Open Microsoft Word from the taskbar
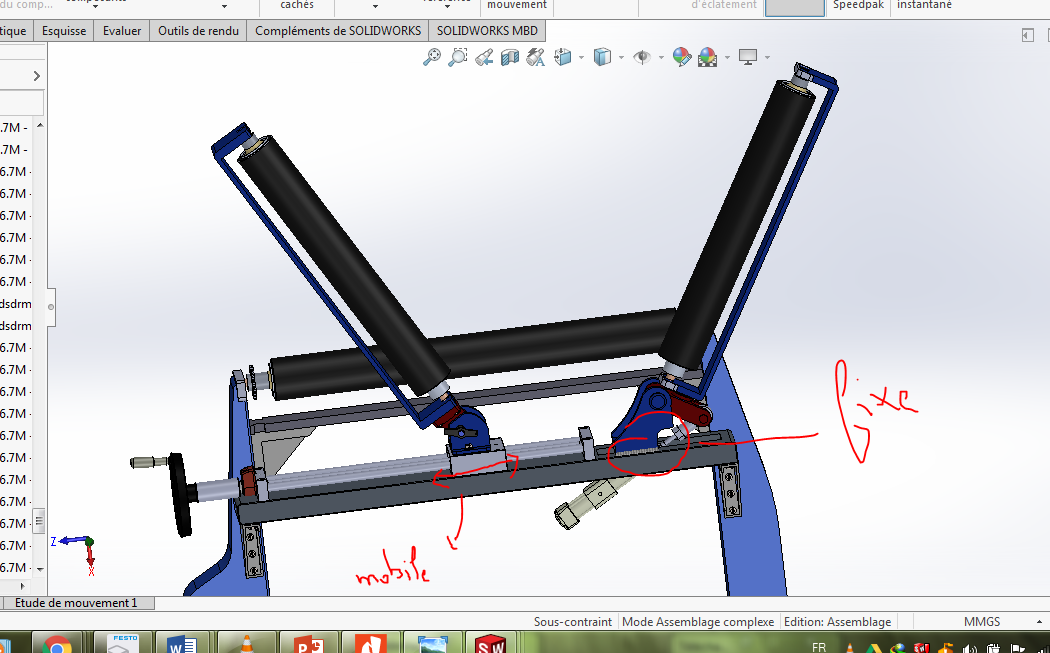The height and width of the screenshot is (653, 1050). coord(181,644)
